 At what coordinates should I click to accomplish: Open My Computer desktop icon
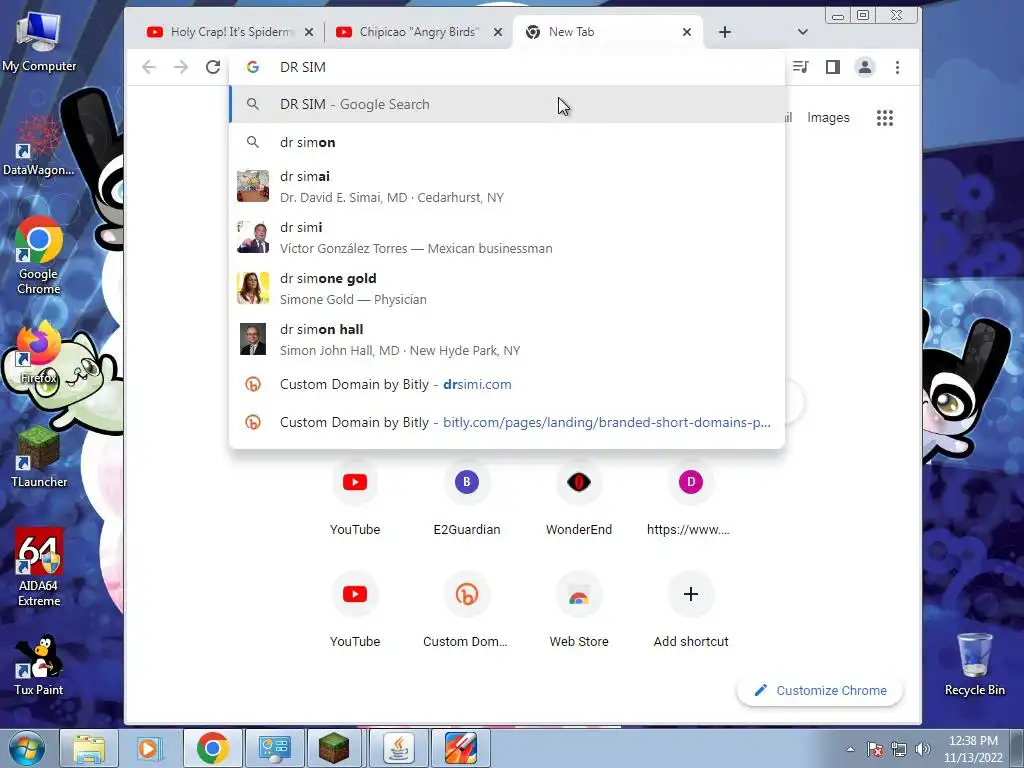pyautogui.click(x=39, y=42)
